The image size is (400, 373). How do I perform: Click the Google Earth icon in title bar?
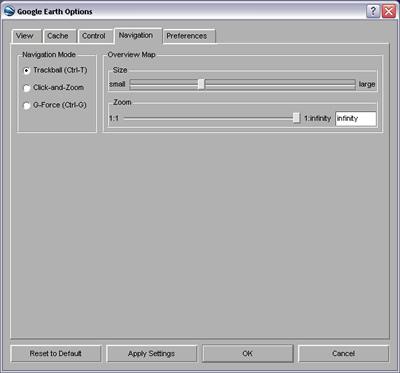(9, 11)
